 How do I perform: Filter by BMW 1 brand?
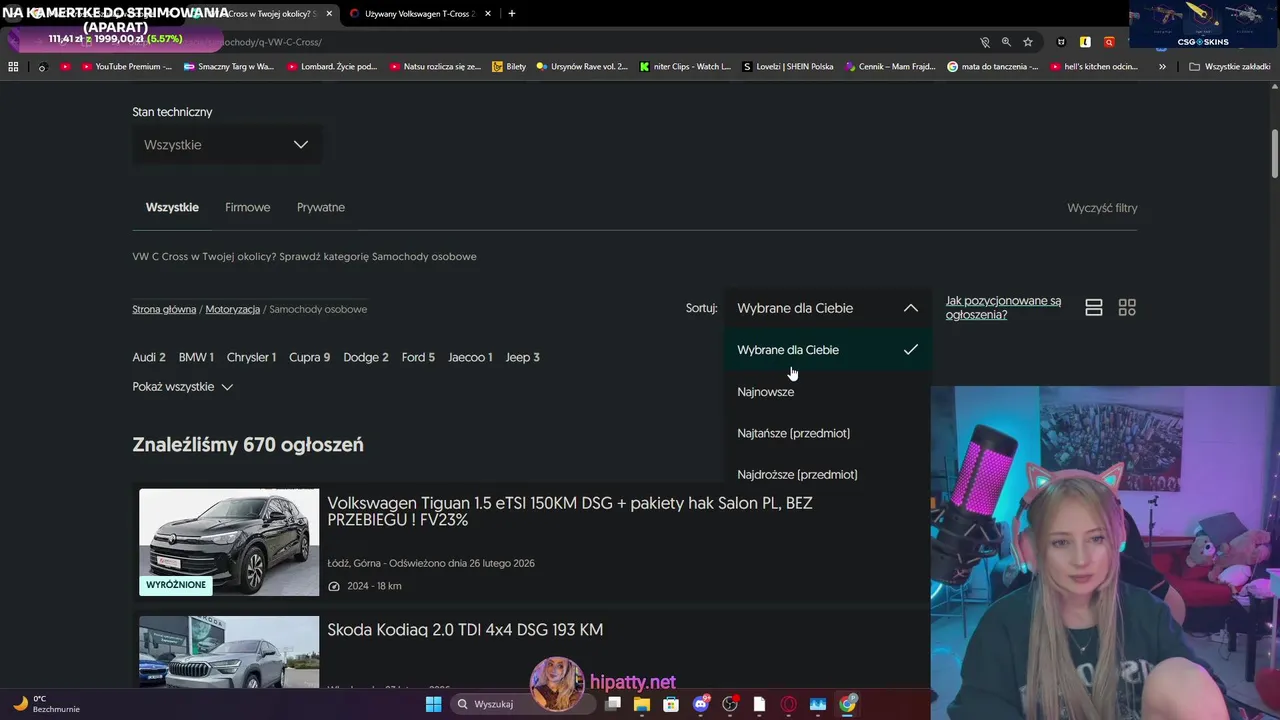point(196,357)
